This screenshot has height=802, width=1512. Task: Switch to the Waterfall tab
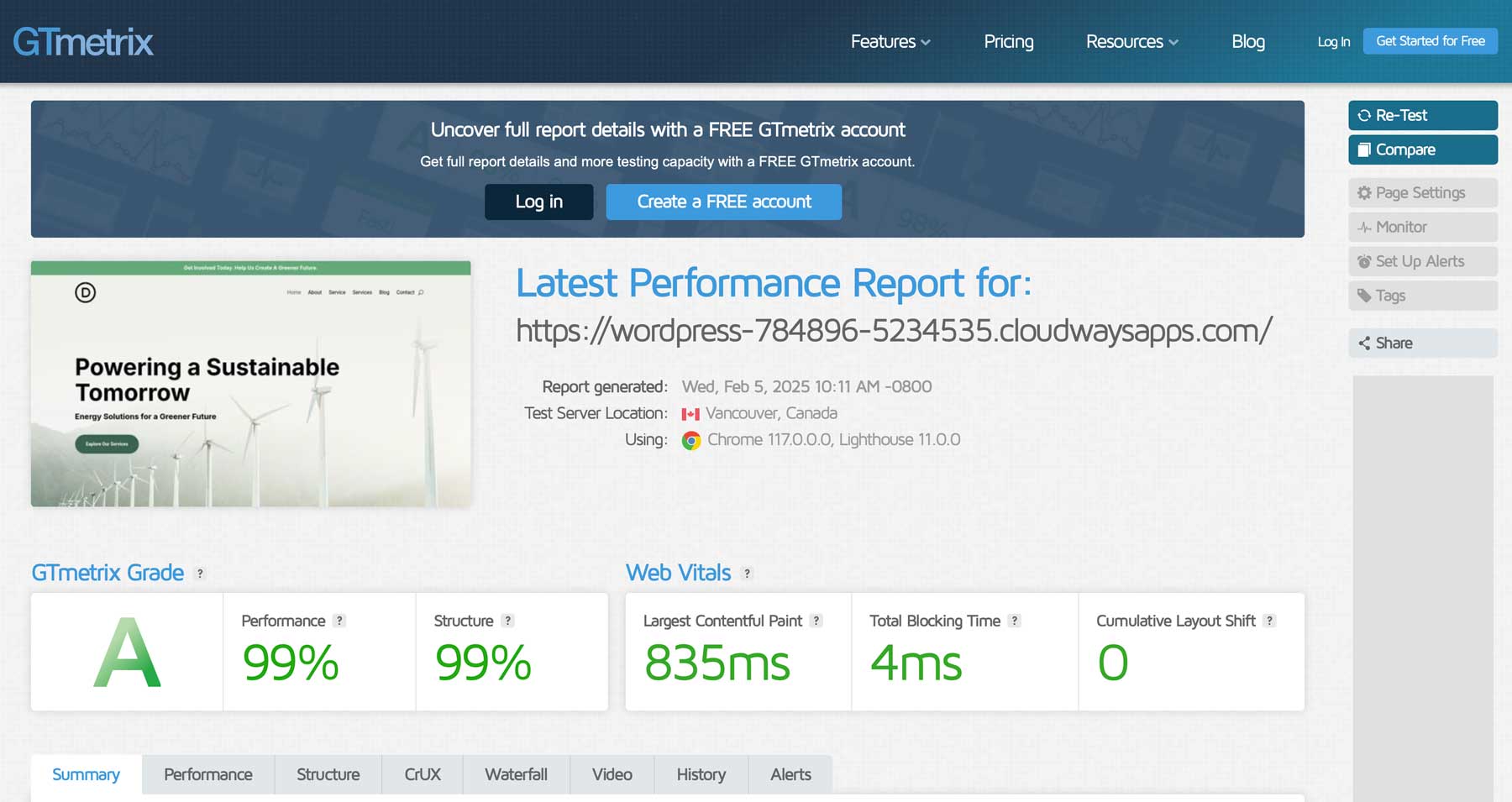[516, 774]
